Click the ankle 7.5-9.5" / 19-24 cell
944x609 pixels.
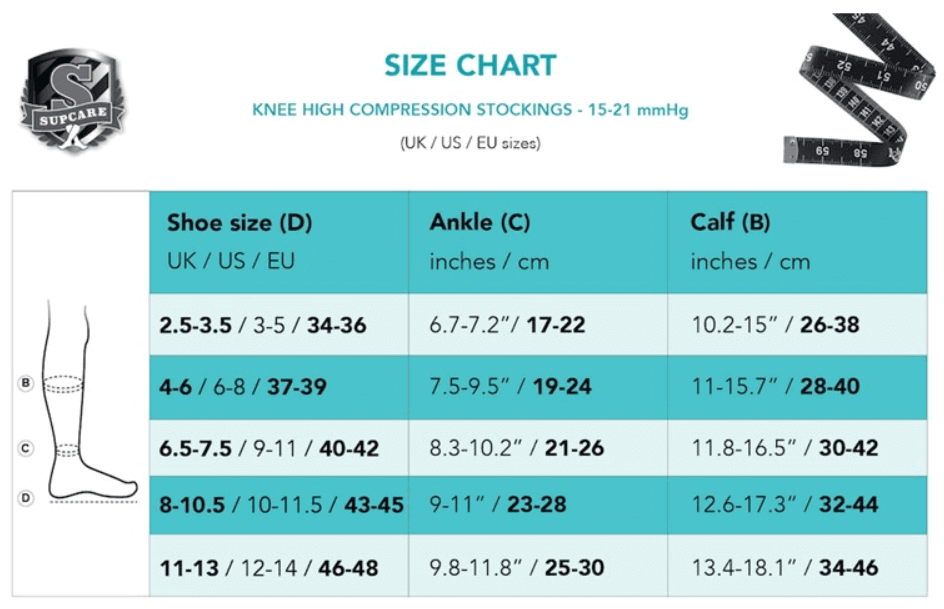tap(538, 387)
